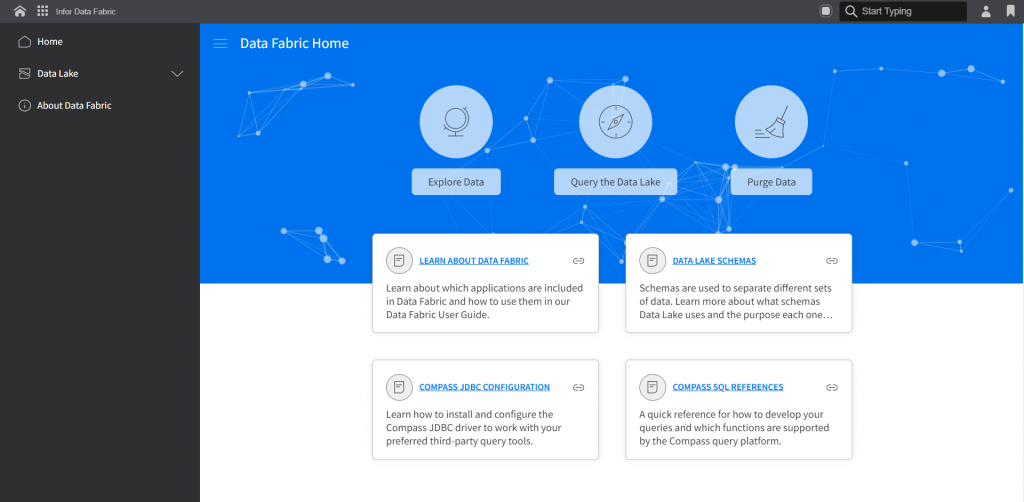Click the globe Explore Data circle icon
Image resolution: width=1024 pixels, height=502 pixels.
[456, 122]
